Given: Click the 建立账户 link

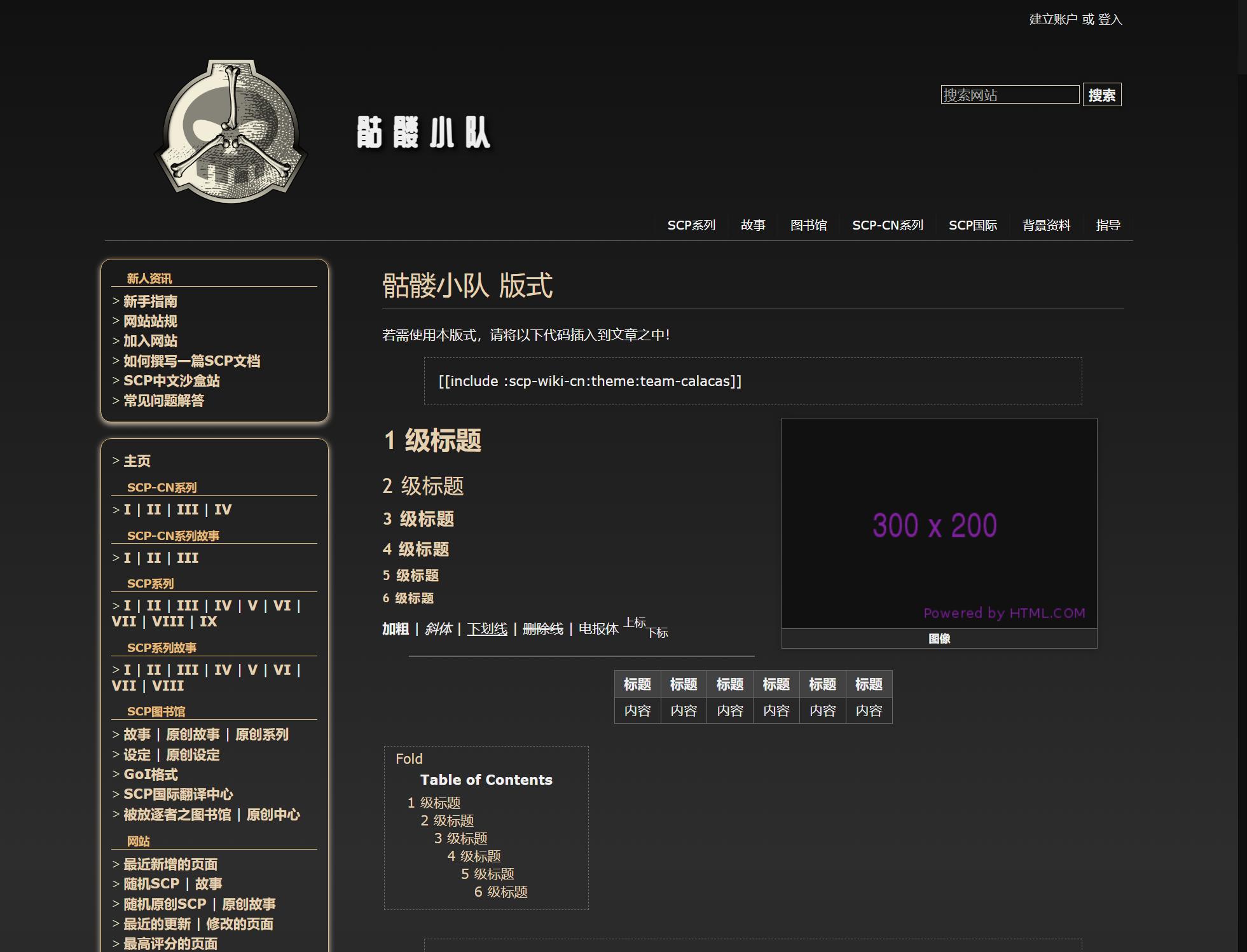Looking at the screenshot, I should [x=1052, y=20].
